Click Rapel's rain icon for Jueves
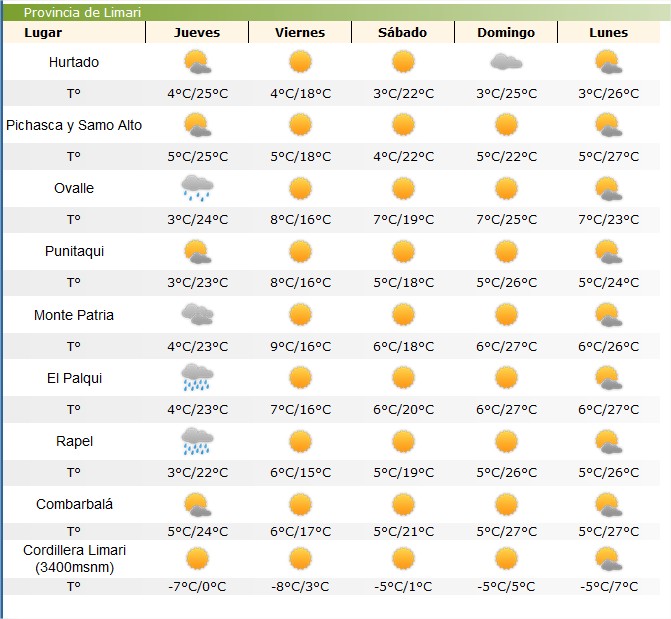 [x=197, y=441]
